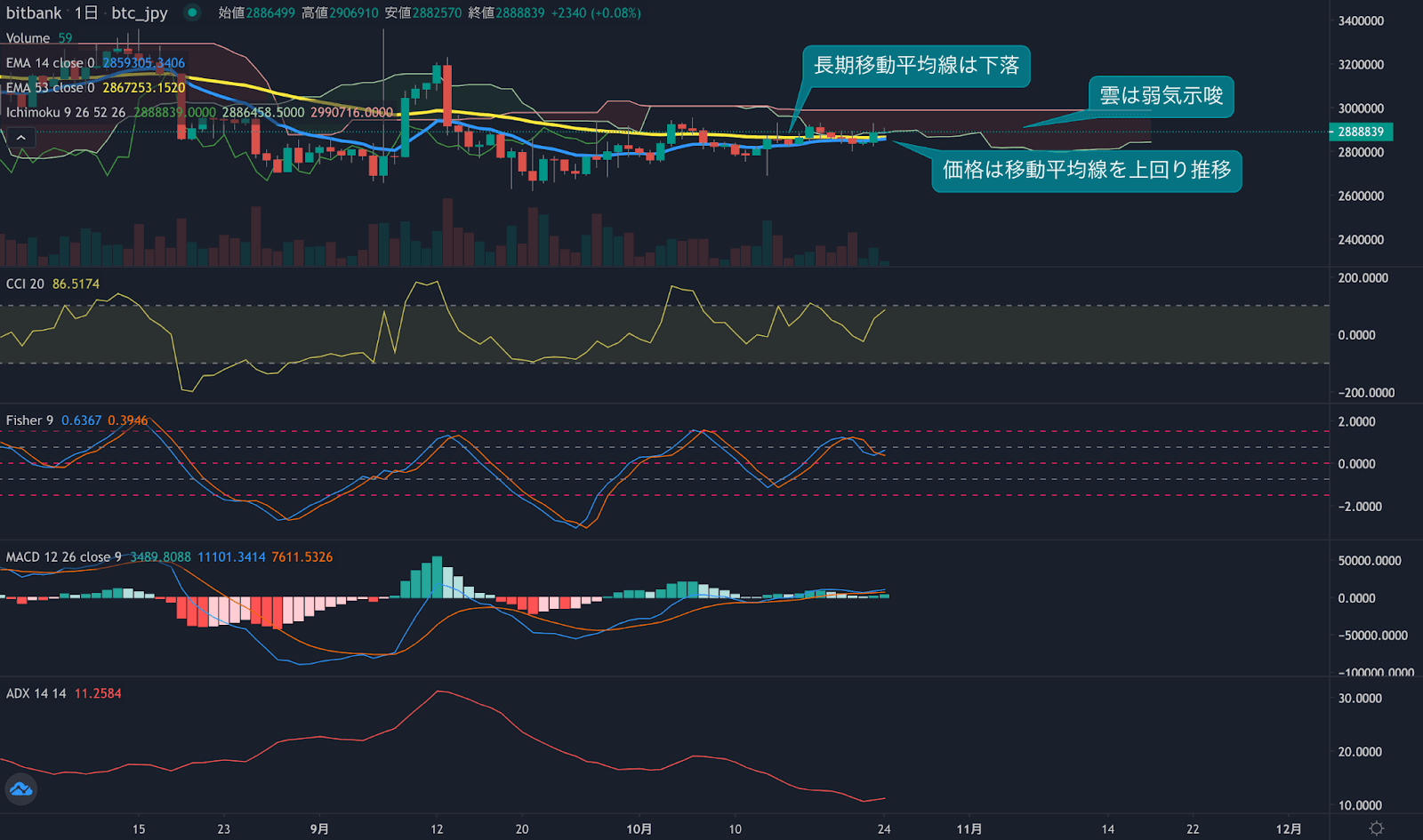Toggle the EMA 14 indicator legend
The height and width of the screenshot is (840, 1423).
pos(49,62)
